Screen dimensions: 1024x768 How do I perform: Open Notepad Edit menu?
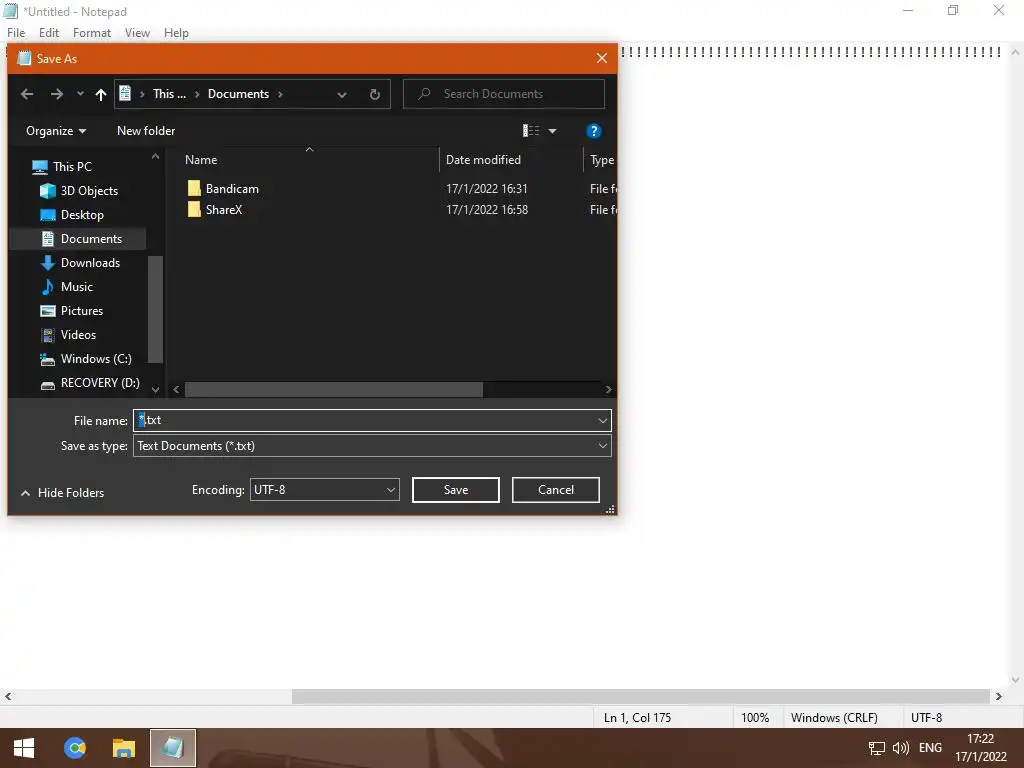49,33
